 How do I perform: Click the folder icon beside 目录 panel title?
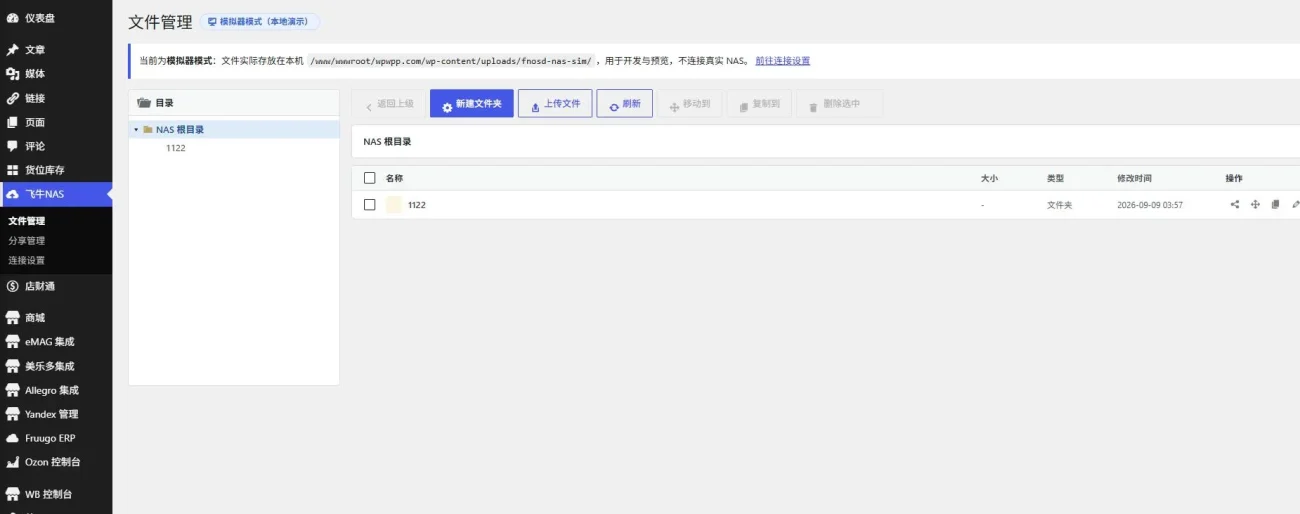click(144, 103)
